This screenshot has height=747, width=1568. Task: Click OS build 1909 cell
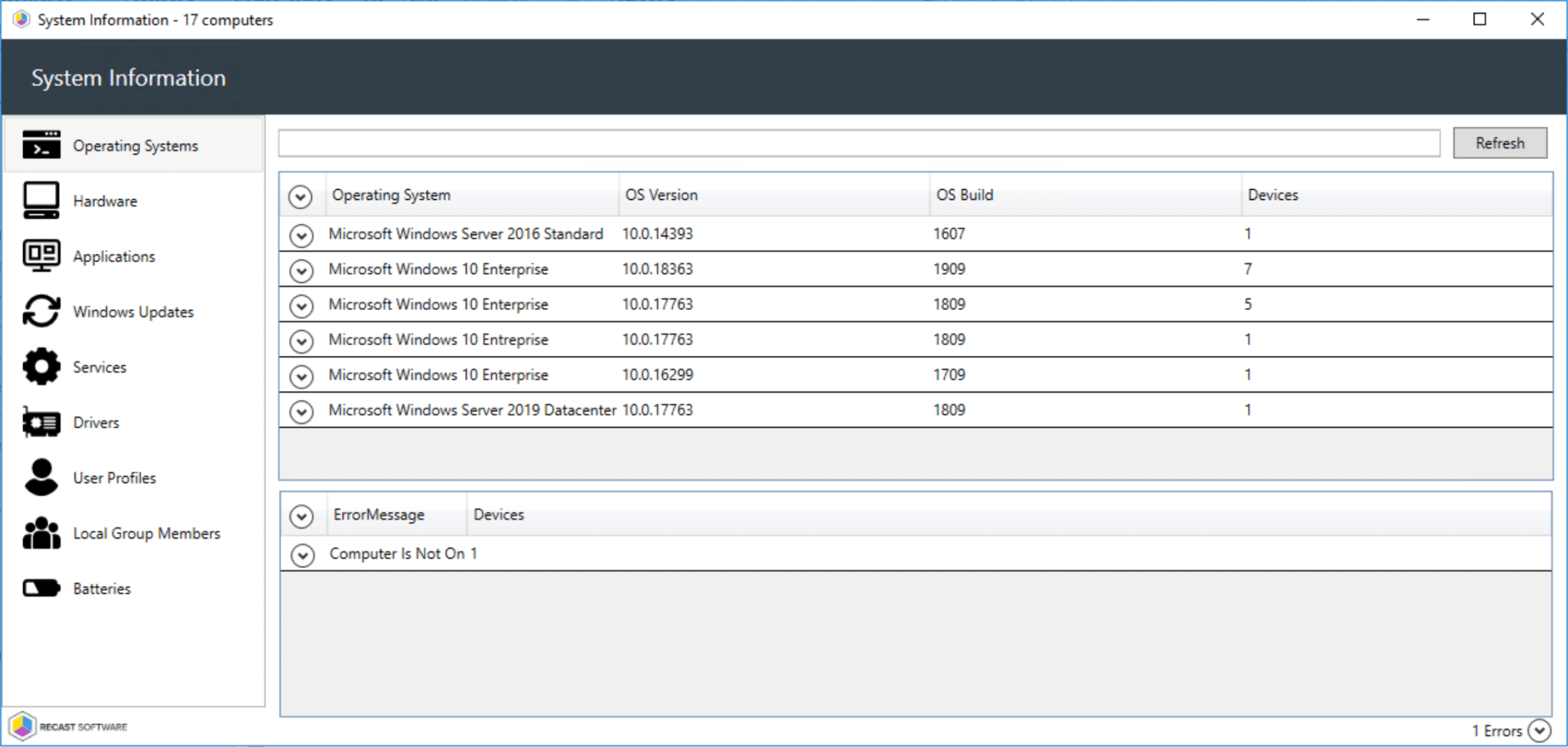click(x=949, y=269)
